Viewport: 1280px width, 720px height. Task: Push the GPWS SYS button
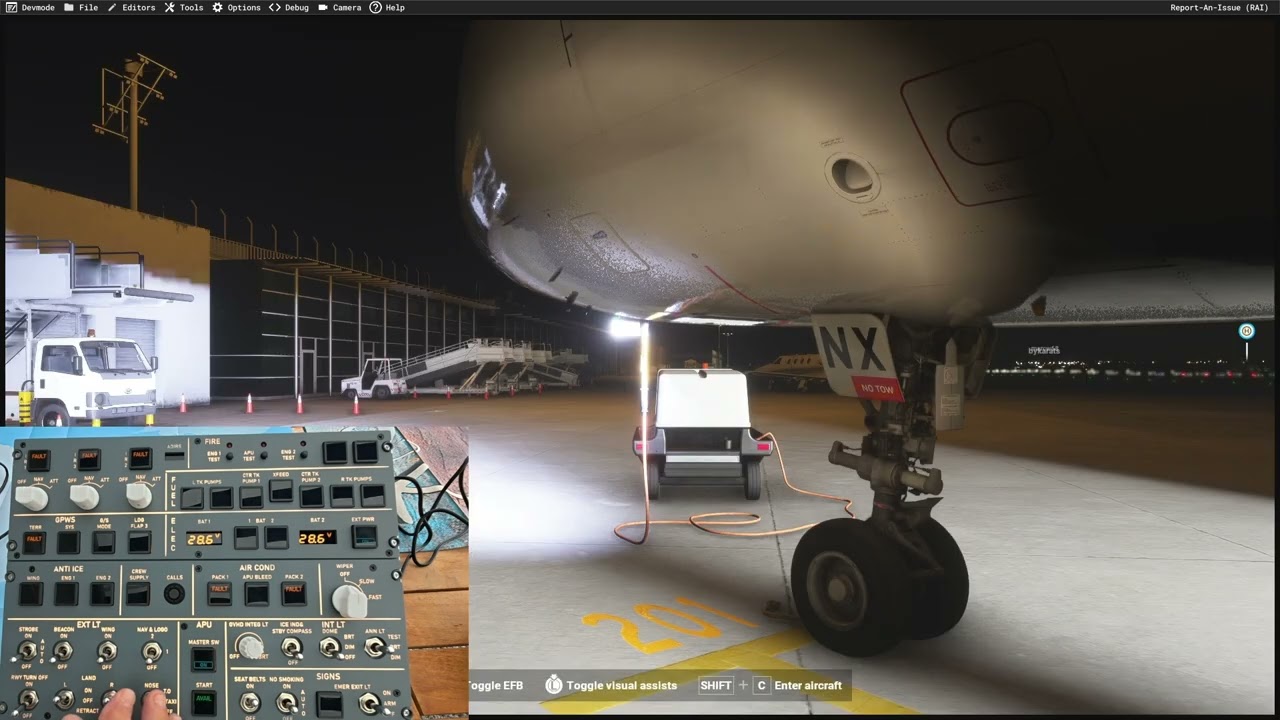pyautogui.click(x=68, y=543)
